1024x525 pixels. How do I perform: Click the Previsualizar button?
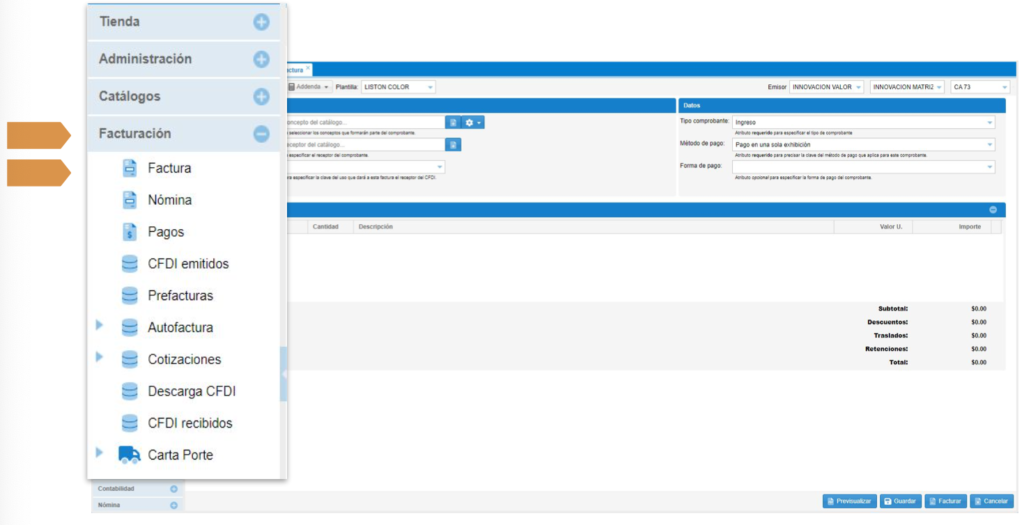(849, 501)
